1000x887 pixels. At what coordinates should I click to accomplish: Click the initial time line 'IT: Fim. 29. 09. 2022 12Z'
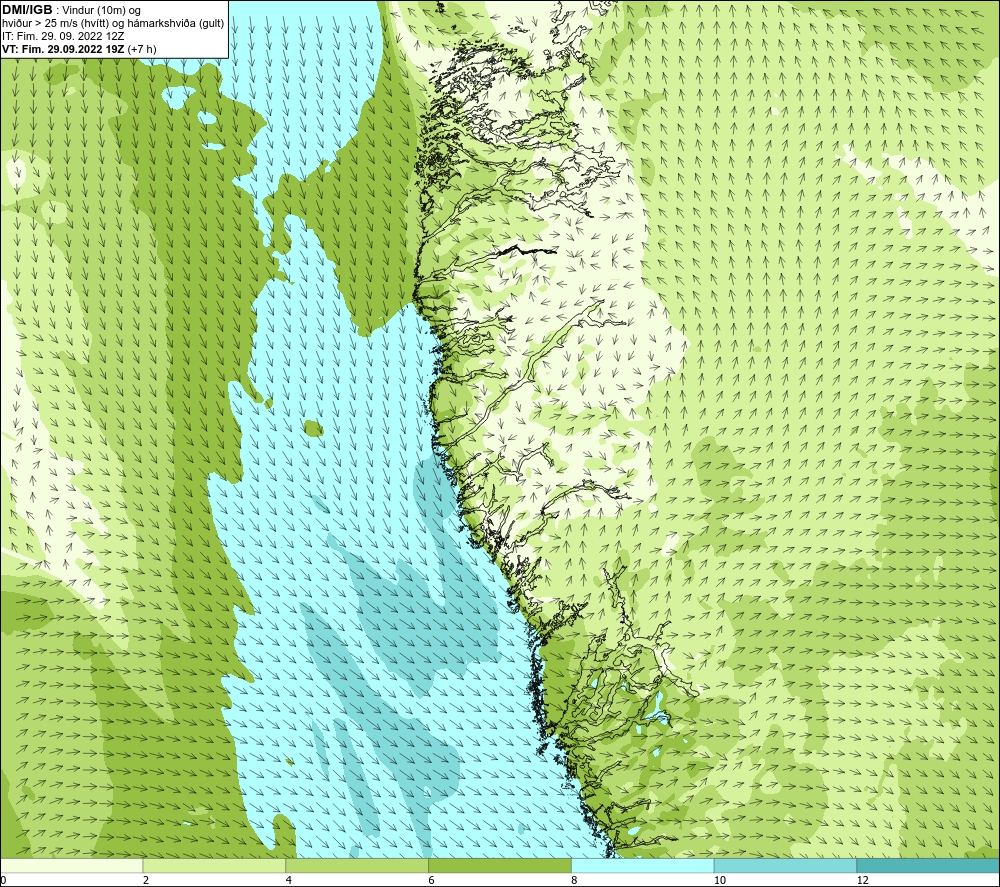pos(63,36)
